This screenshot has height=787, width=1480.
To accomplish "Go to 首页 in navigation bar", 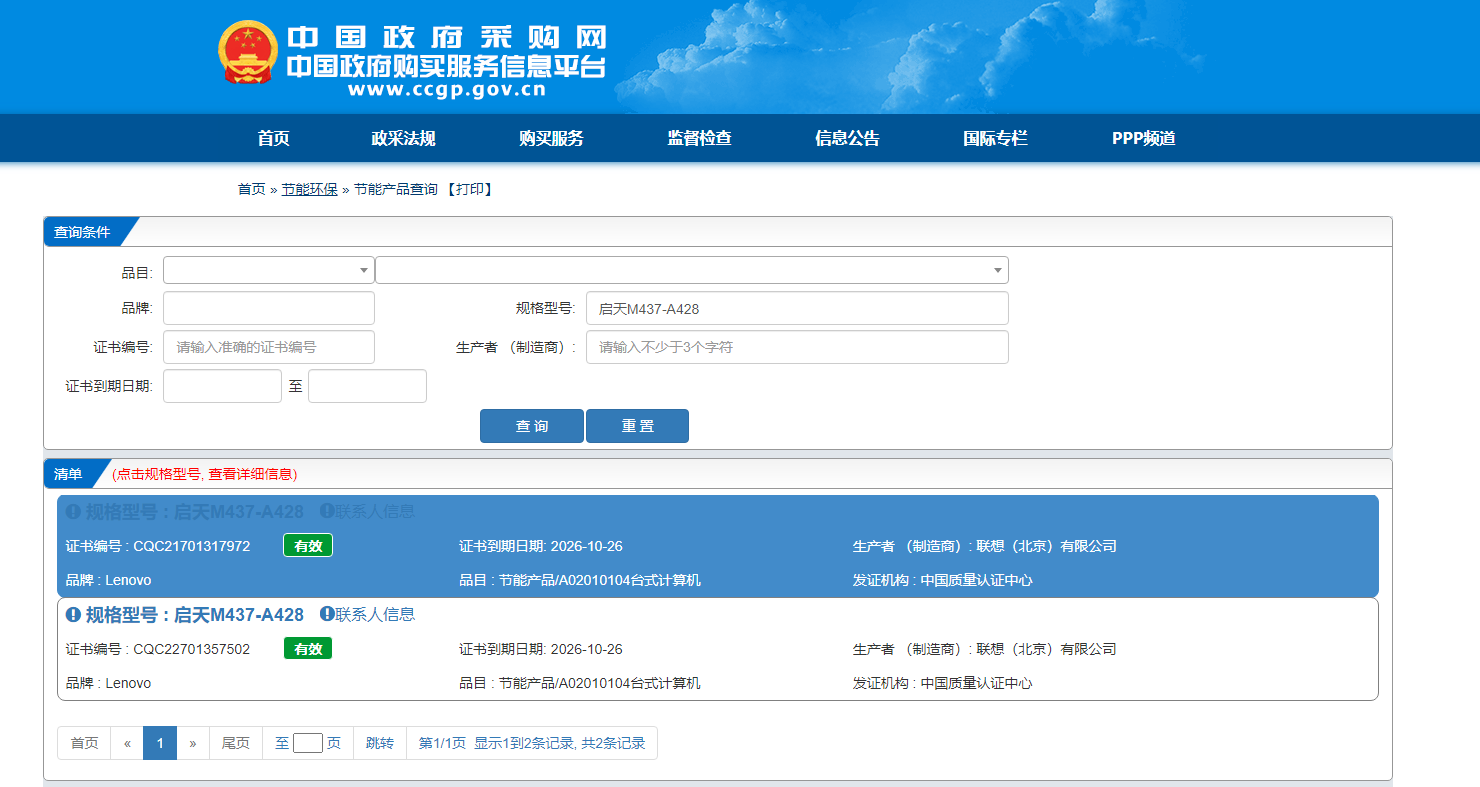I will [273, 139].
